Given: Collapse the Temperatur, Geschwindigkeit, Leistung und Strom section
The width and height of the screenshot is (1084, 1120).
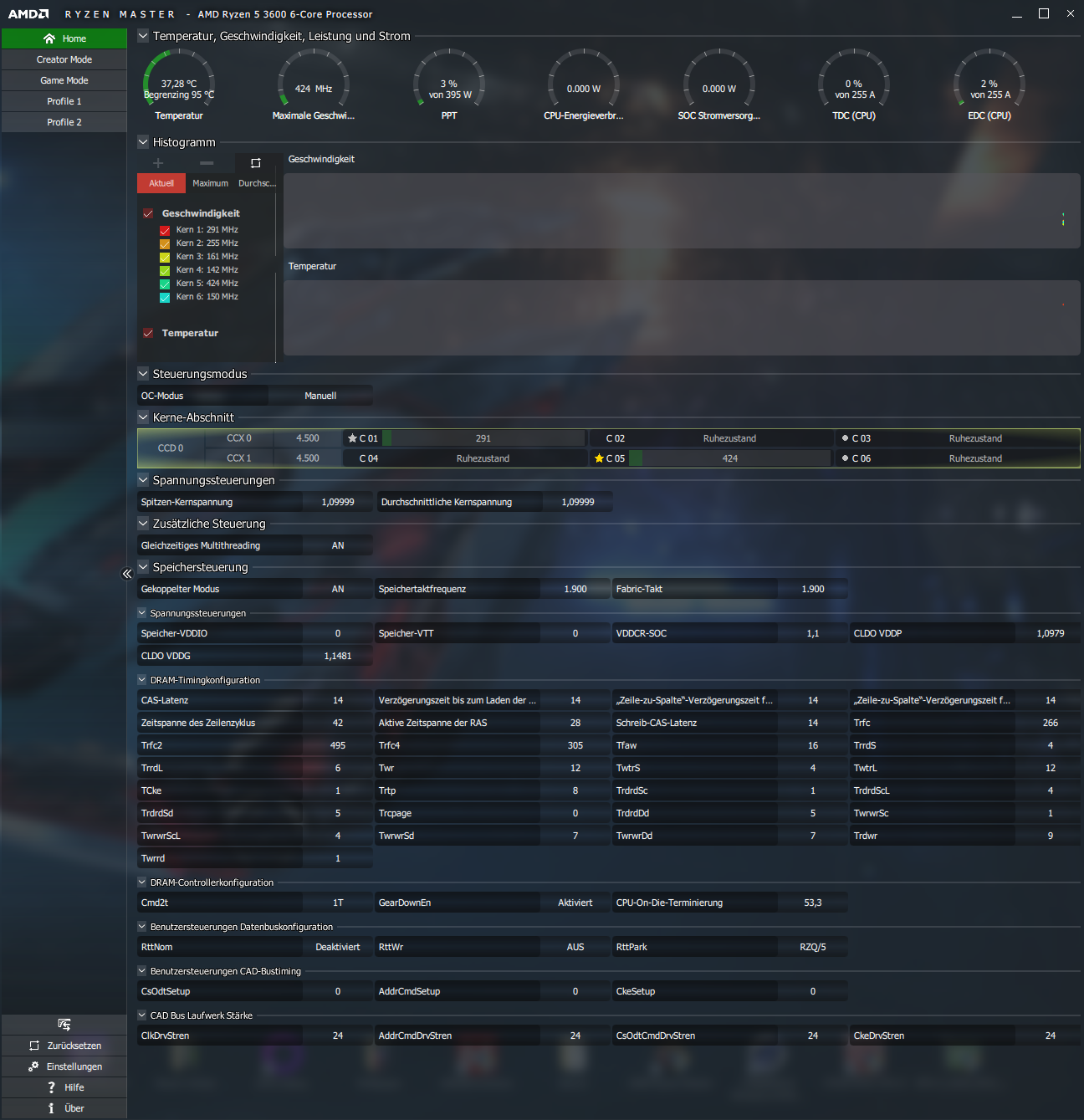Looking at the screenshot, I should click(x=143, y=36).
